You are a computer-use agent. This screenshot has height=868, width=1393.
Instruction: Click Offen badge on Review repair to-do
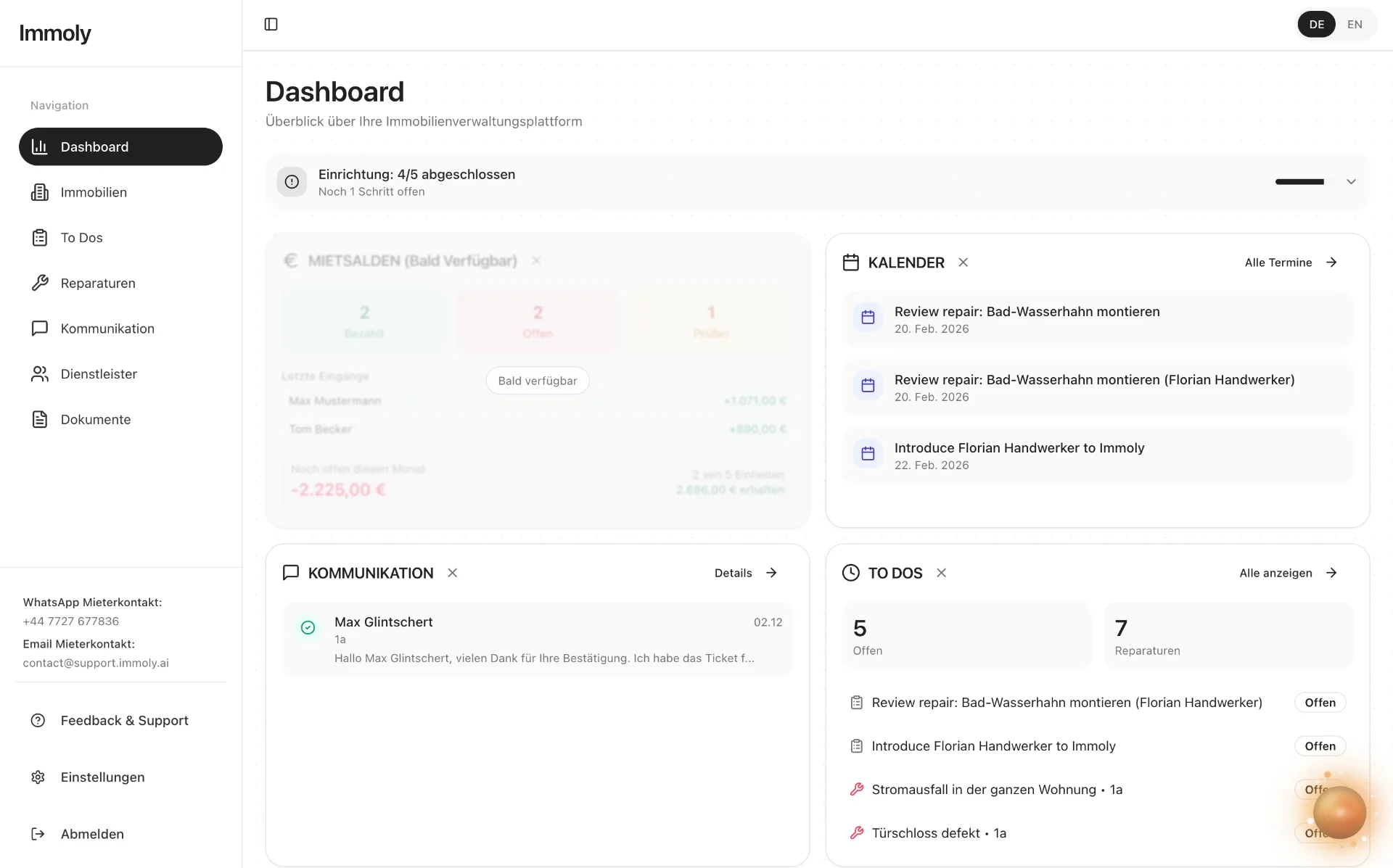1320,703
